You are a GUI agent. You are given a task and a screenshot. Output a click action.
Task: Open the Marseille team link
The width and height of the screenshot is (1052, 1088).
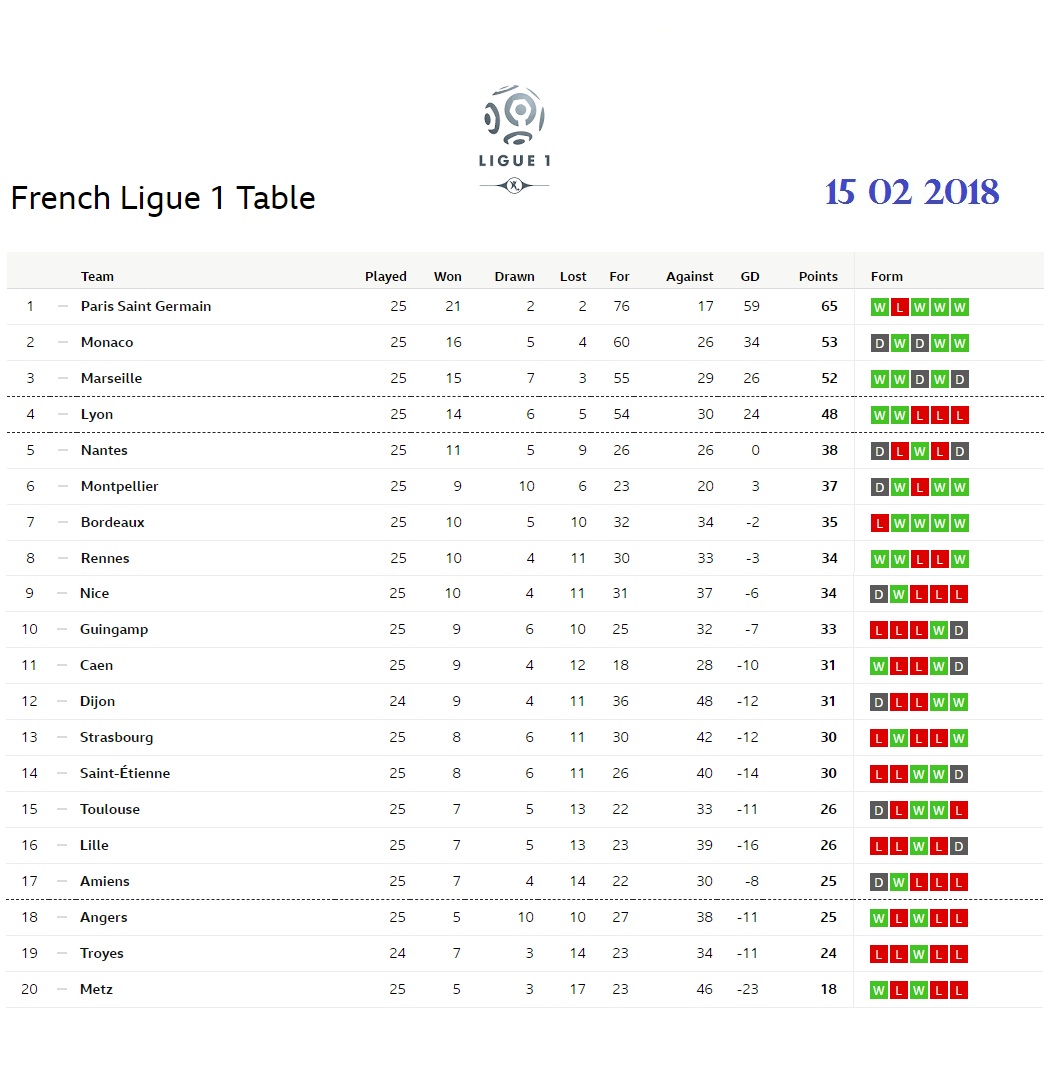coord(111,379)
